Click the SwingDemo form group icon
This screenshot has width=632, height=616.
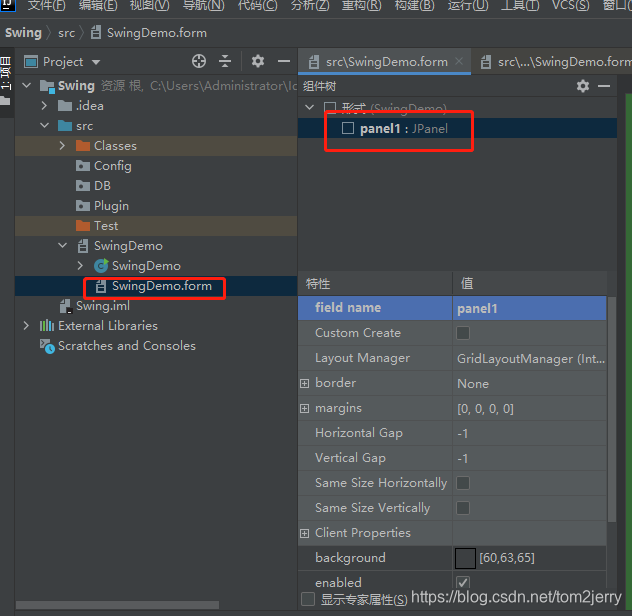(83, 246)
